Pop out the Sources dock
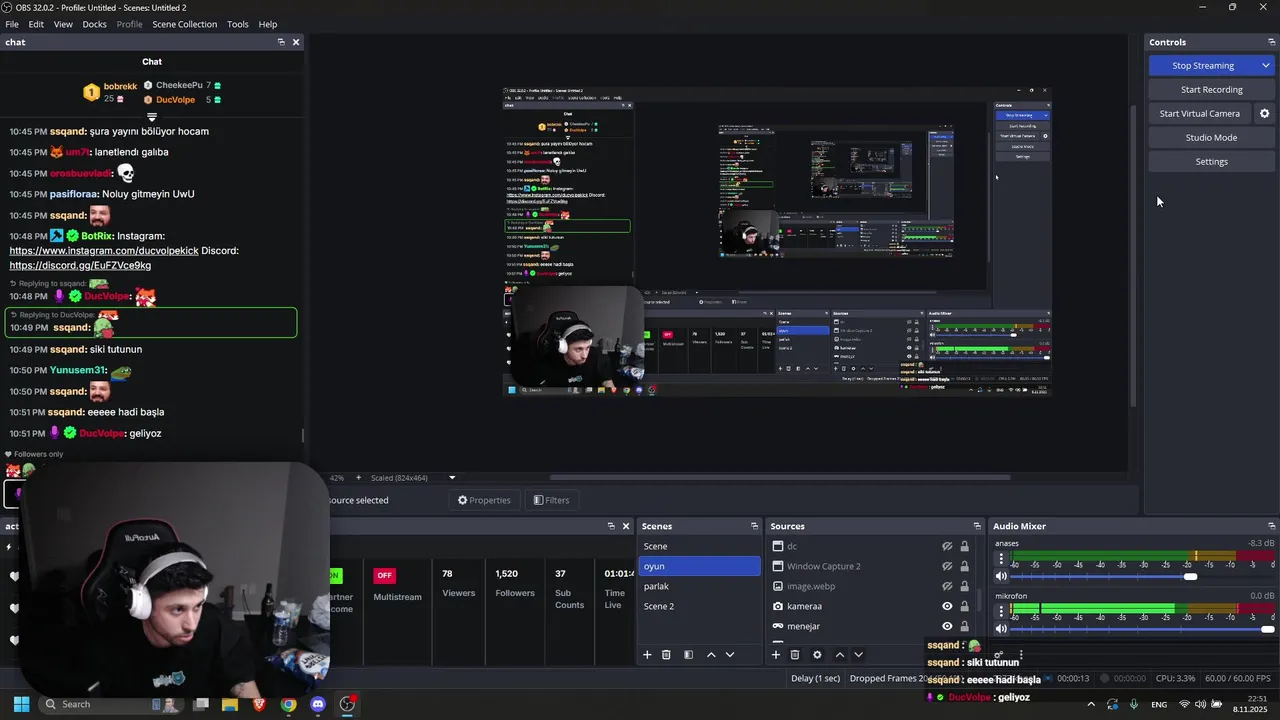Screen dimensions: 1280x720 point(977,526)
